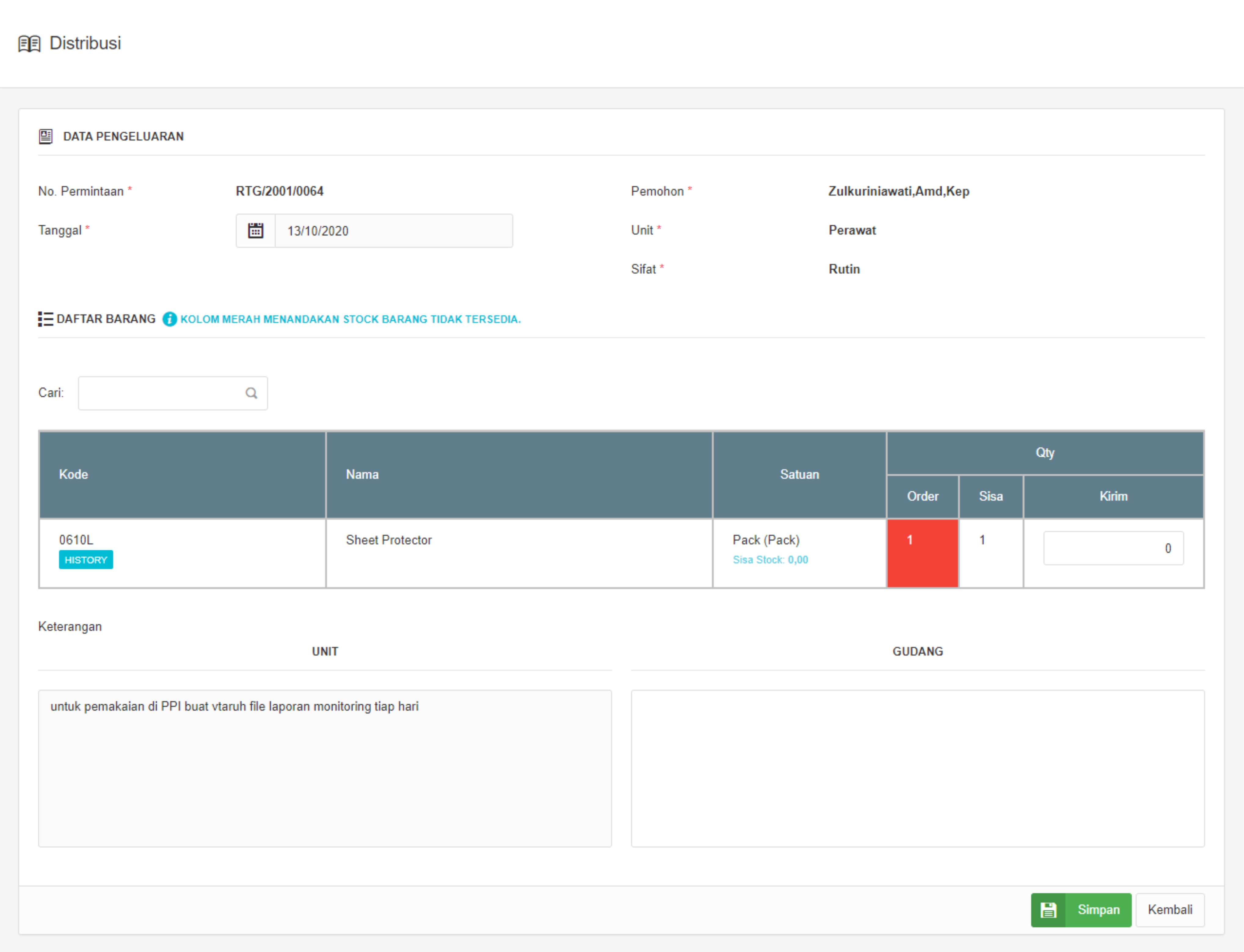This screenshot has width=1244, height=952.
Task: Click the Daftar Barang list icon
Action: [x=46, y=319]
